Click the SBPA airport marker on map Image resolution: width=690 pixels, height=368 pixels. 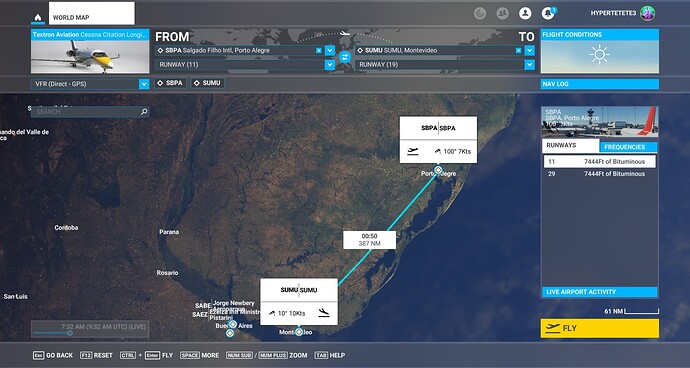(438, 170)
